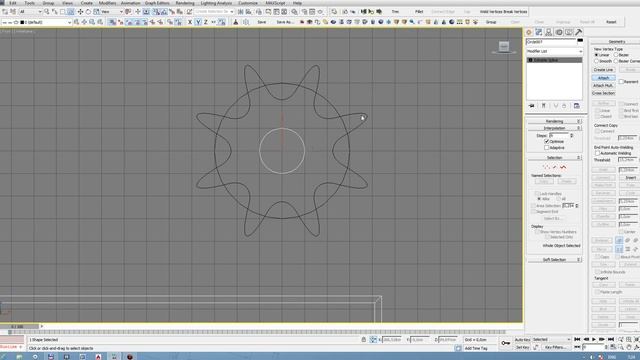Click the configure modifier sets icon
640x360 pixels.
pyautogui.click(x=576, y=106)
